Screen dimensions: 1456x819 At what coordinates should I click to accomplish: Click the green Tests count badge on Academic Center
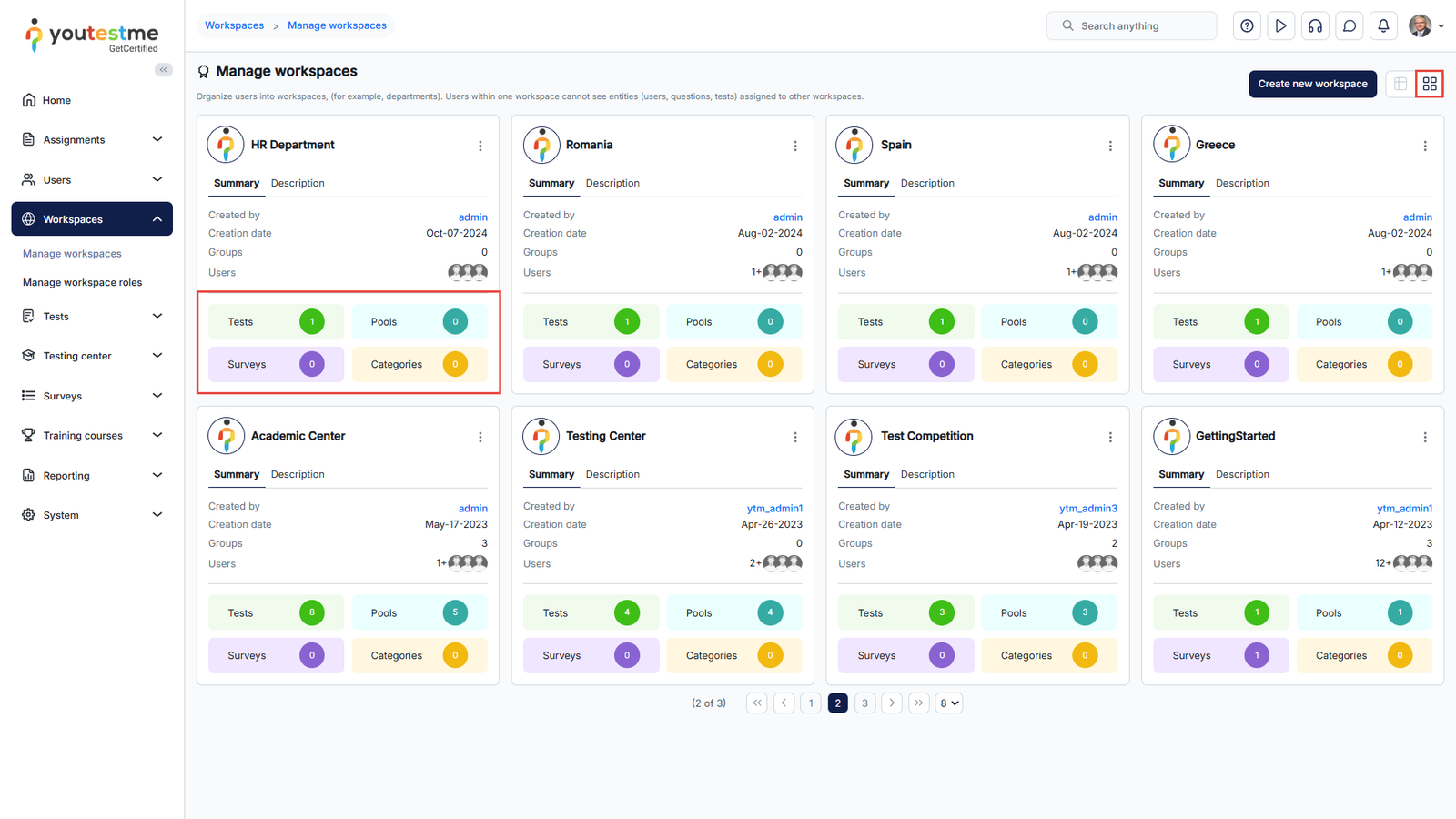(x=312, y=612)
